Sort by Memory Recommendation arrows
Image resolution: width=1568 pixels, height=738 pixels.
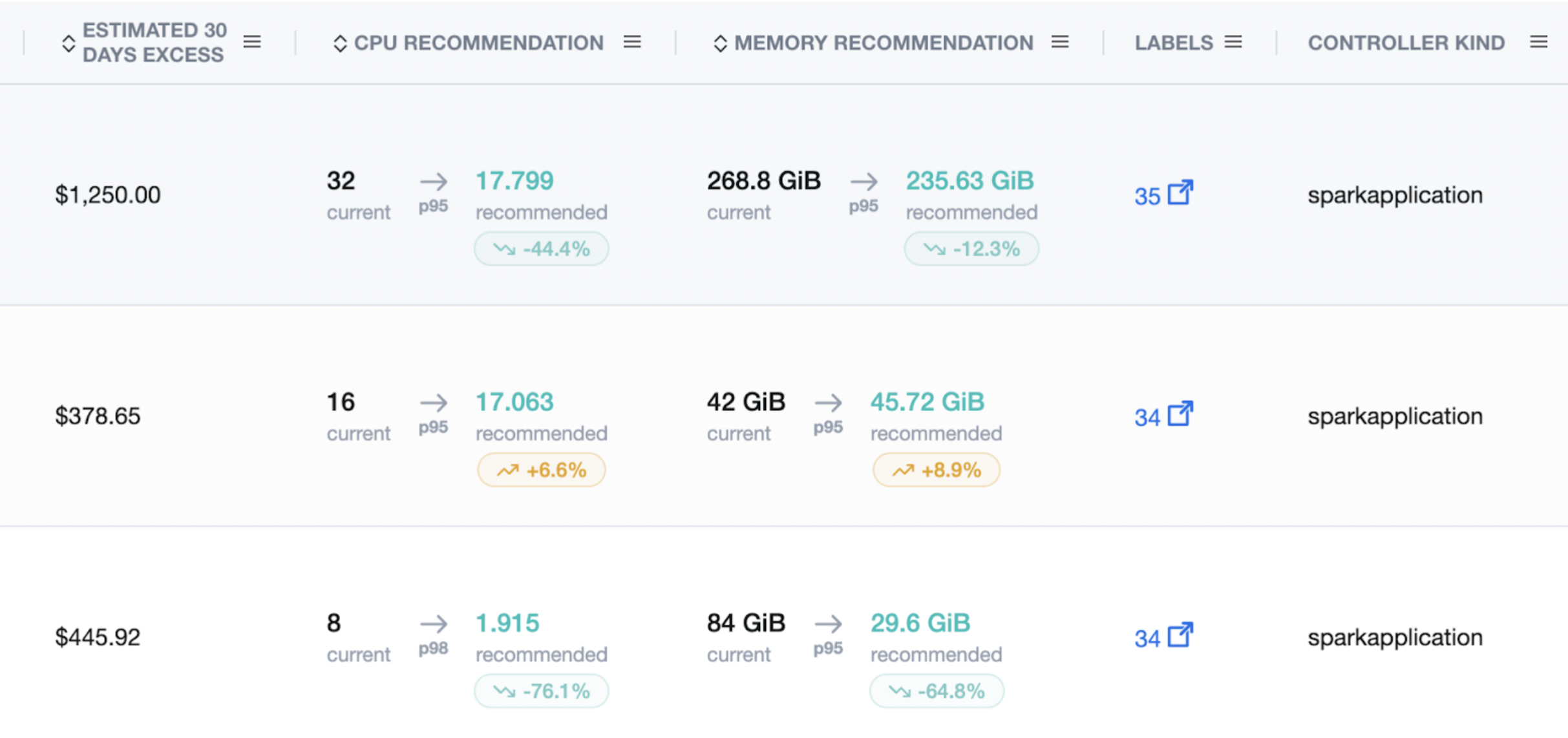click(720, 43)
